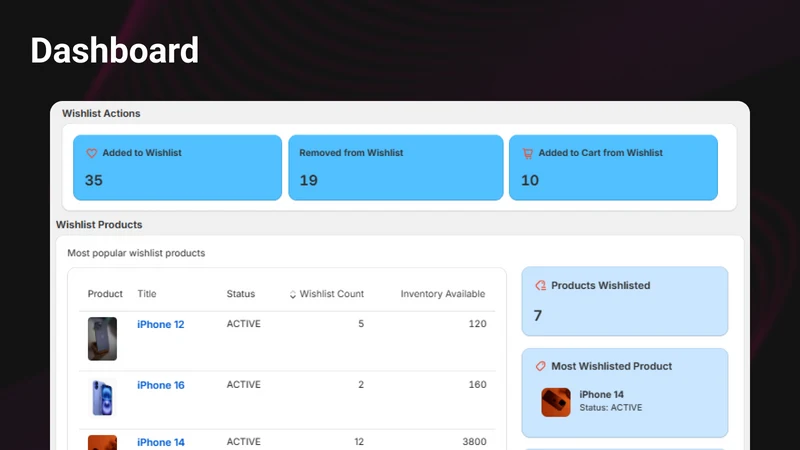This screenshot has height=450, width=800.
Task: Click inventory value 120
Action: (x=478, y=324)
